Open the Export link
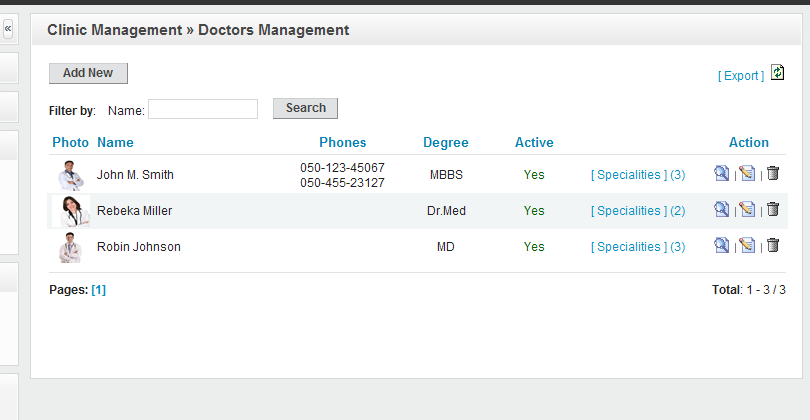 [741, 76]
